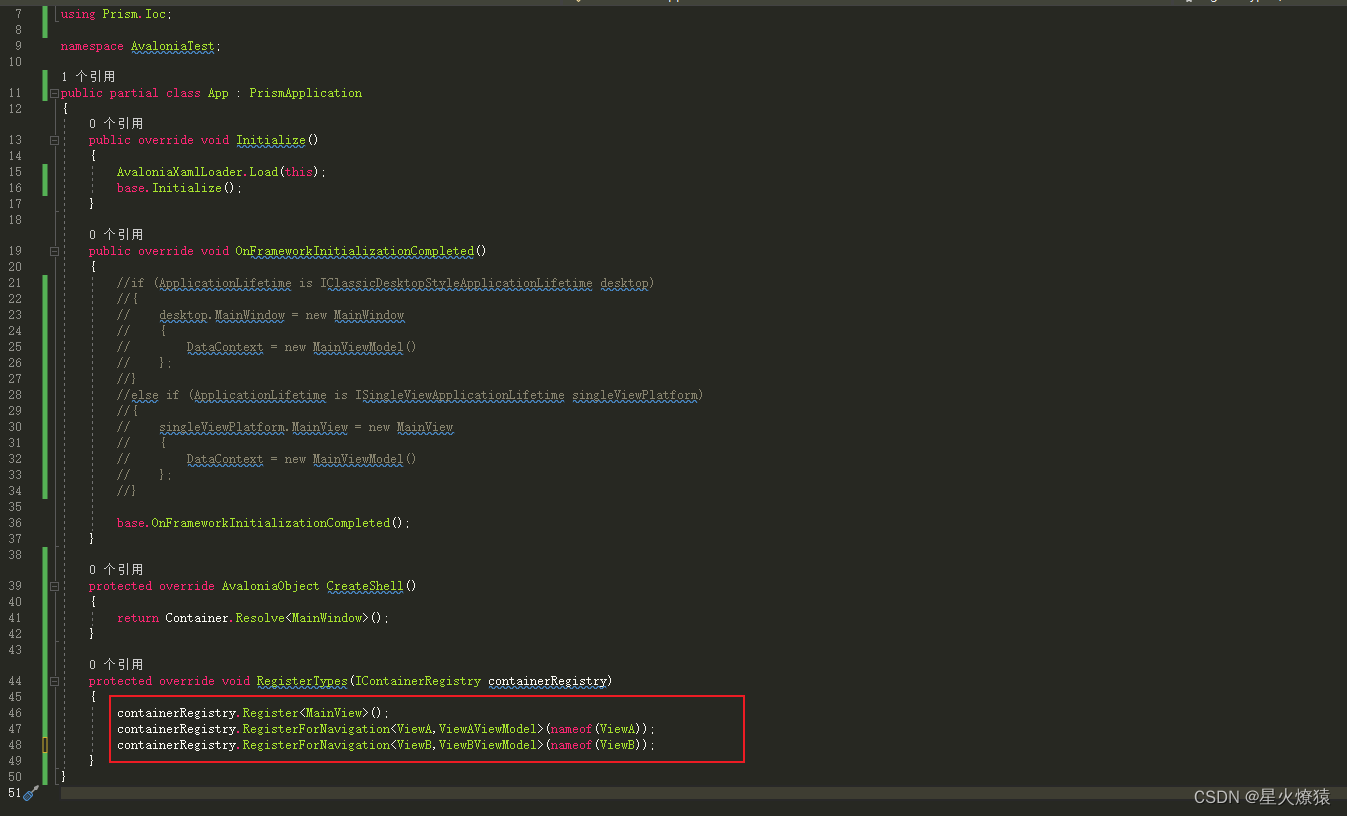This screenshot has width=1347, height=816.
Task: Open the '1 个引用' references link above class App
Action: (88, 77)
